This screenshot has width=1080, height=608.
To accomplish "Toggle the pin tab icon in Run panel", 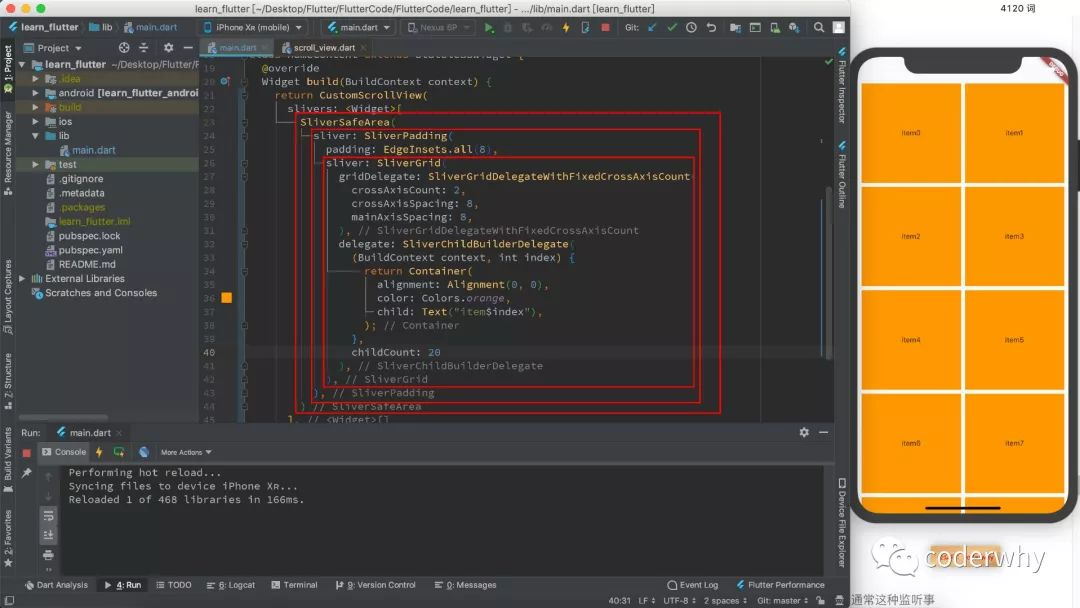I will coord(27,473).
